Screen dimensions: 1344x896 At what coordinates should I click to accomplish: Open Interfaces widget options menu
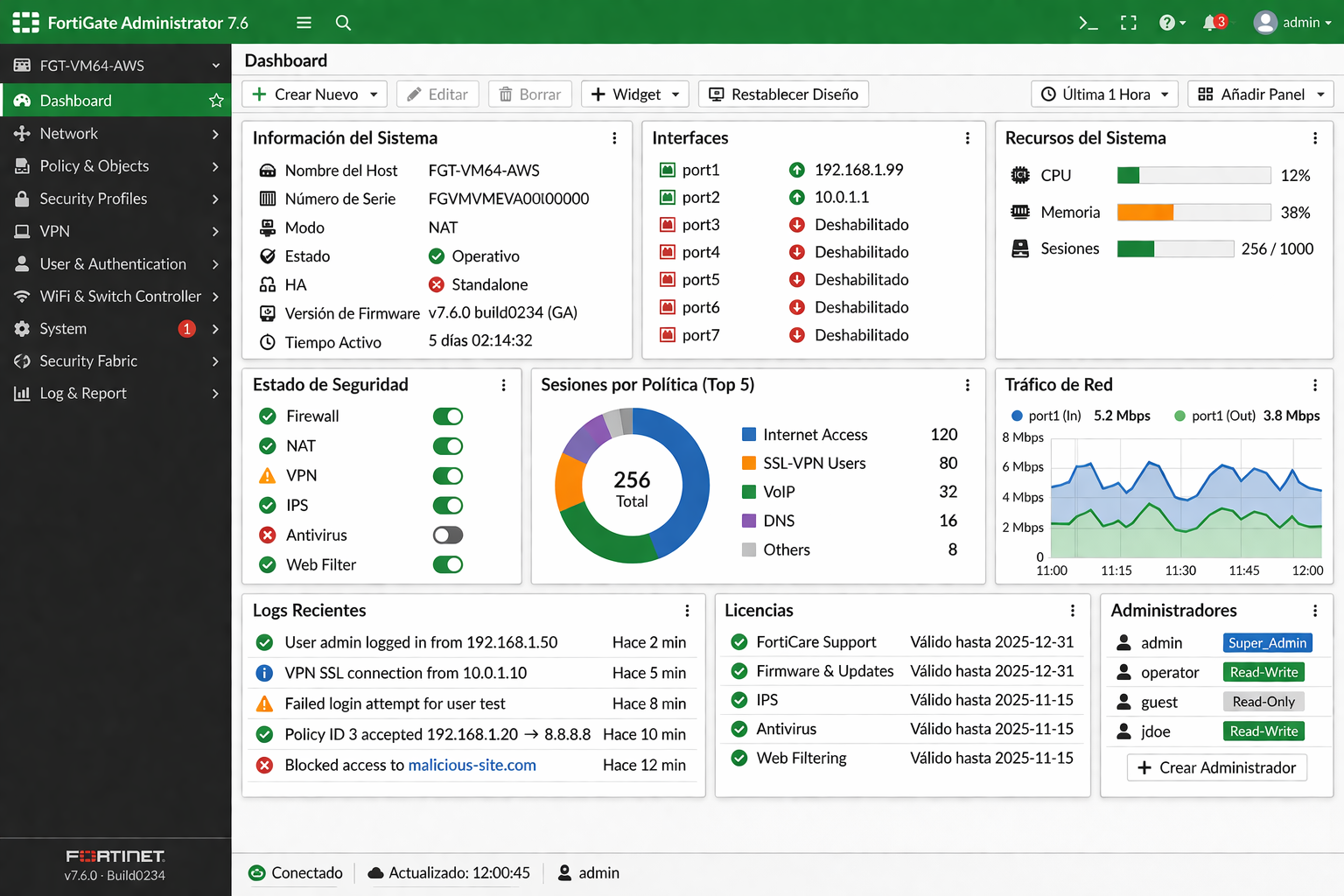coord(967,138)
